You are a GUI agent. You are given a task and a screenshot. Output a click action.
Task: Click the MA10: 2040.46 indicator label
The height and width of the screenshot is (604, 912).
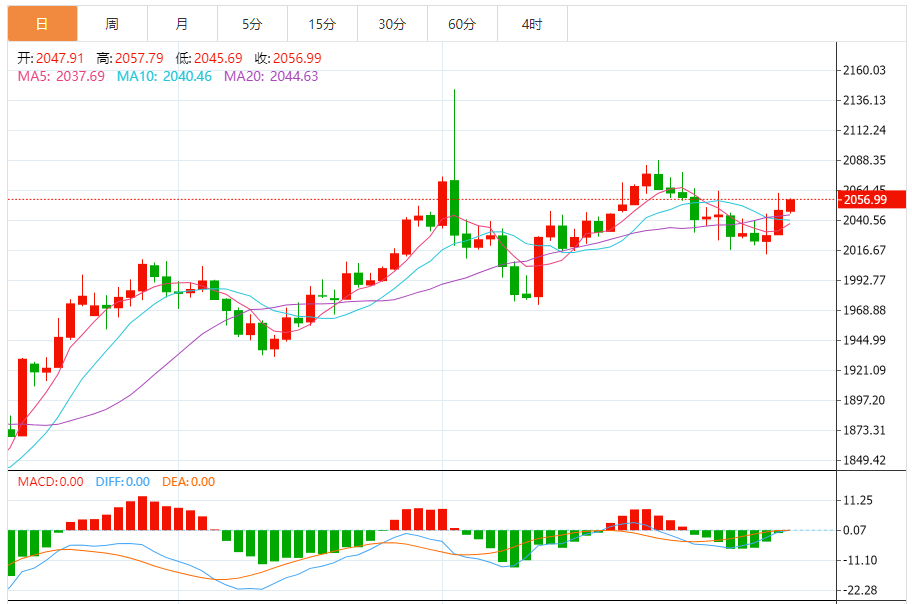coord(164,76)
